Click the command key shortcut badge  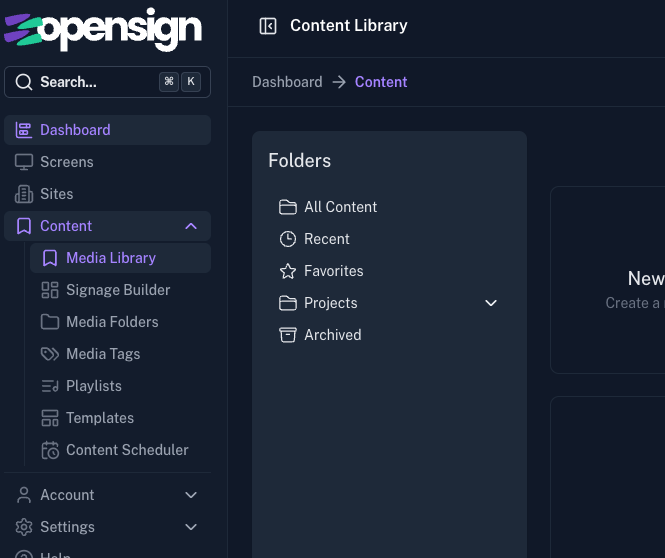tap(169, 81)
